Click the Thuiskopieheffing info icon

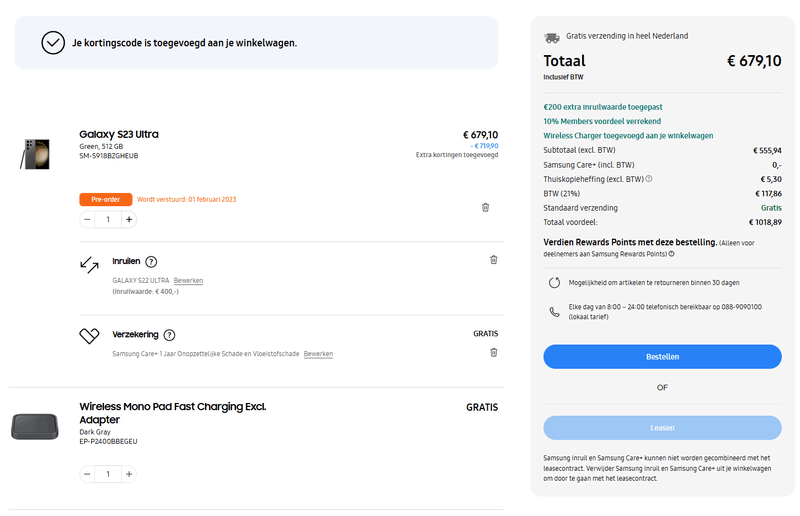tap(649, 179)
